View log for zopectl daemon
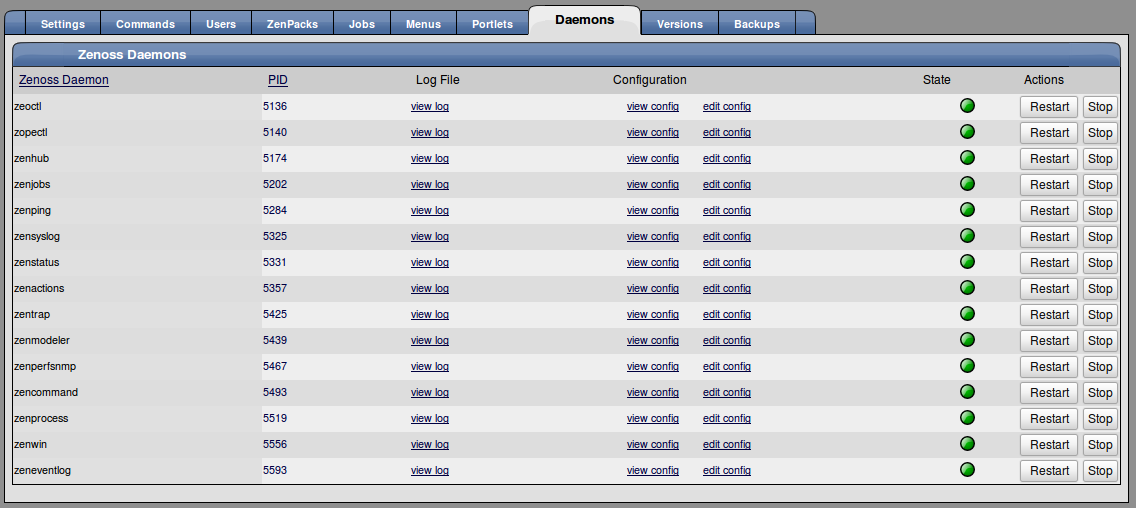 point(429,132)
